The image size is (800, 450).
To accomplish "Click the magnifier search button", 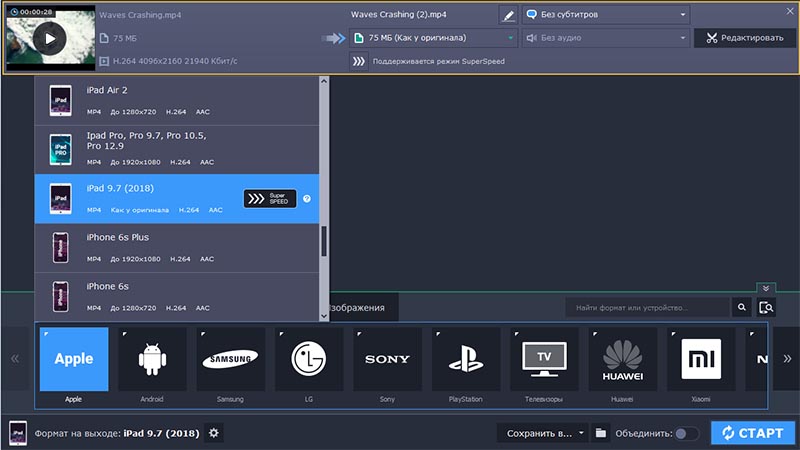I will pos(741,308).
